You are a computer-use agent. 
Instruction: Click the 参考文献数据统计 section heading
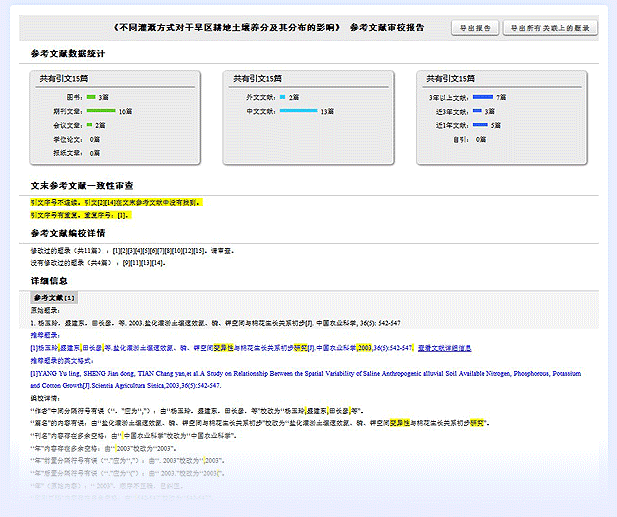[68, 54]
